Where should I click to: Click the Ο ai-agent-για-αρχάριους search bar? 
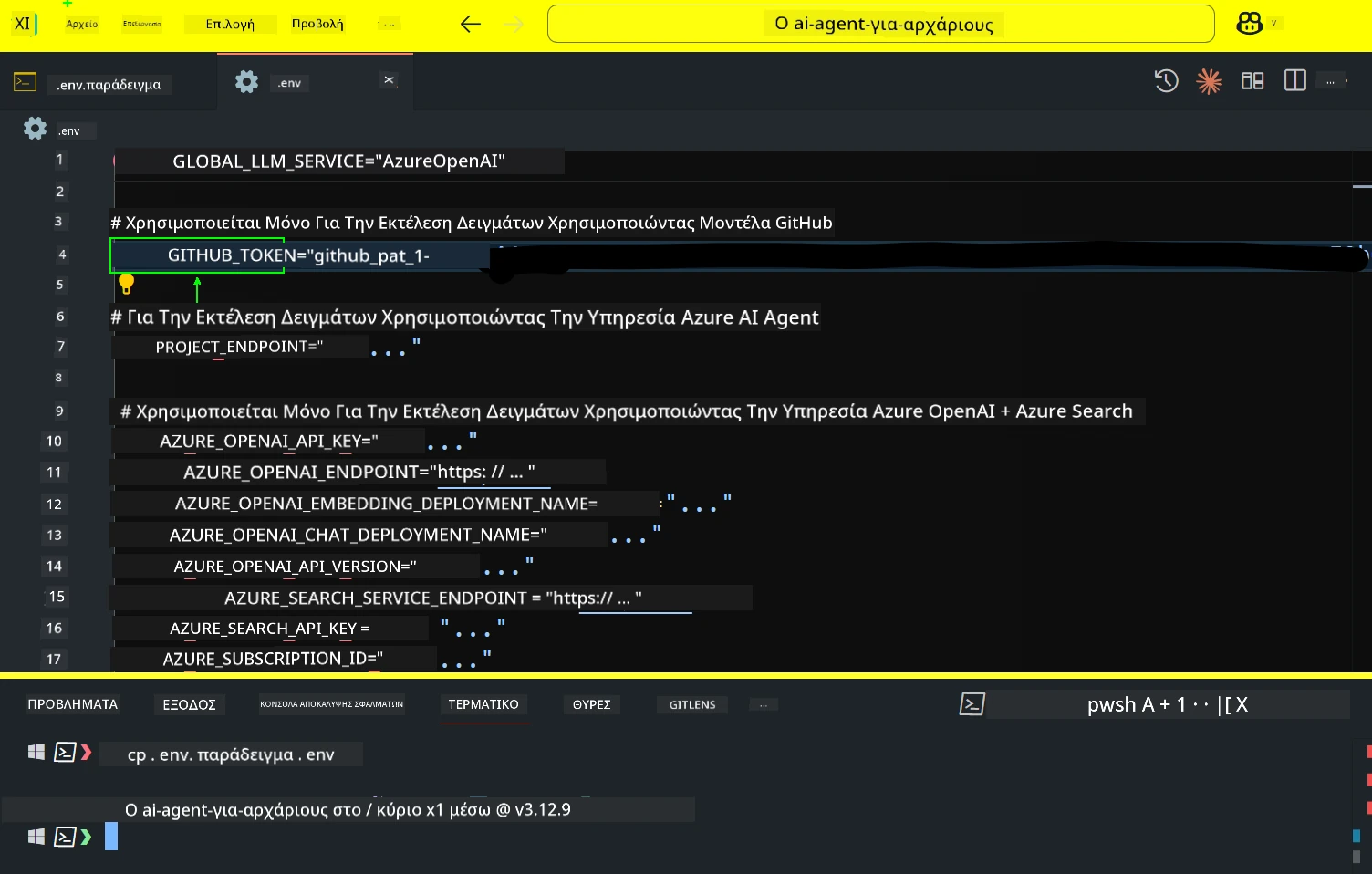point(878,23)
